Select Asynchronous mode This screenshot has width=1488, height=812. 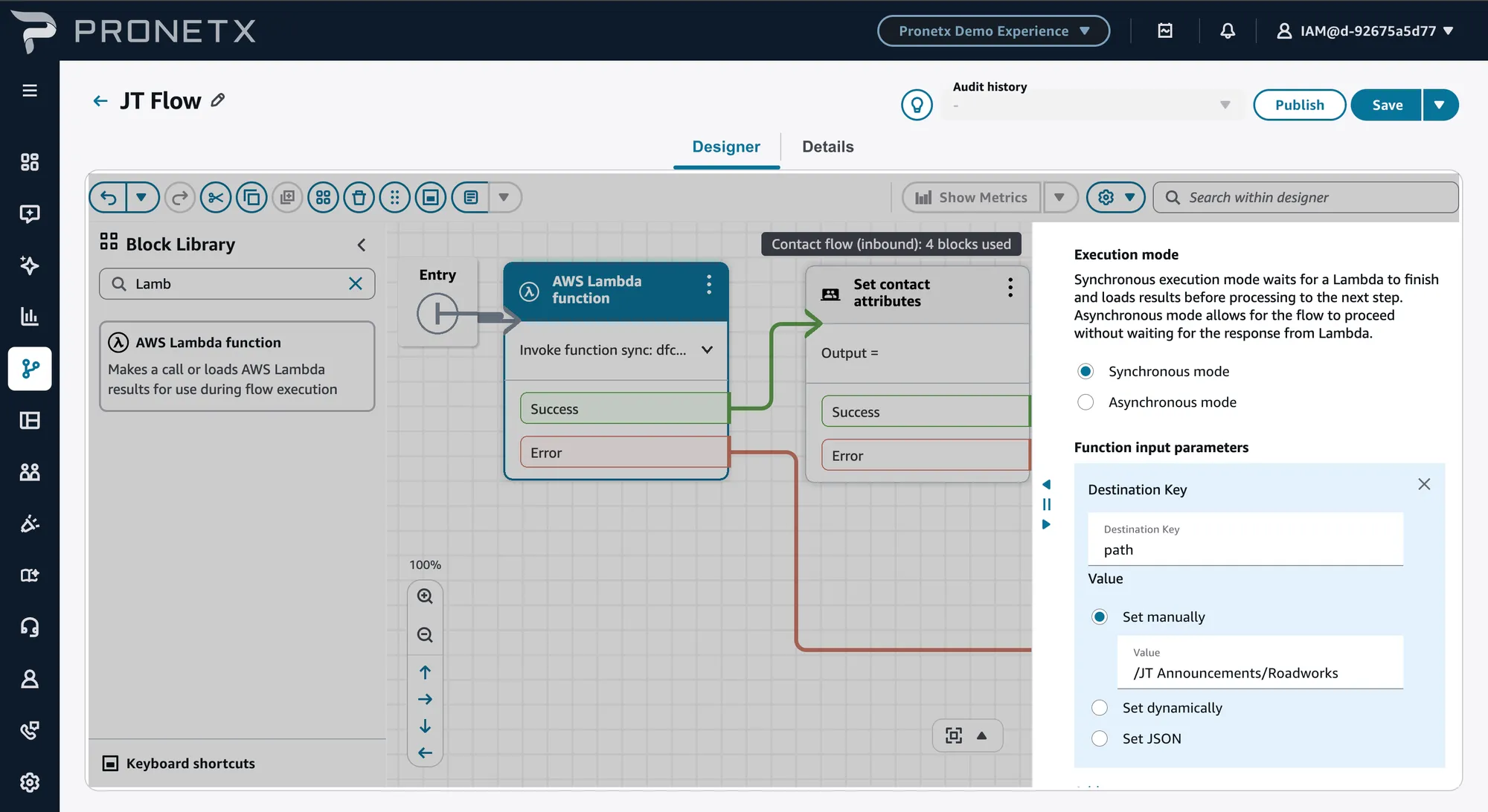1085,402
